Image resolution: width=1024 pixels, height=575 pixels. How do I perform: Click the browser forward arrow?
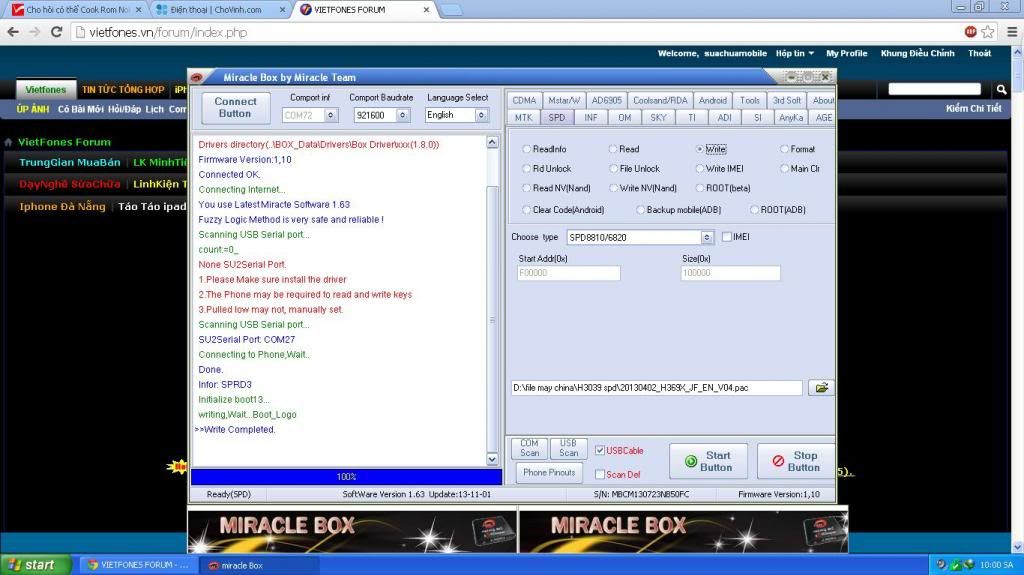click(x=35, y=32)
